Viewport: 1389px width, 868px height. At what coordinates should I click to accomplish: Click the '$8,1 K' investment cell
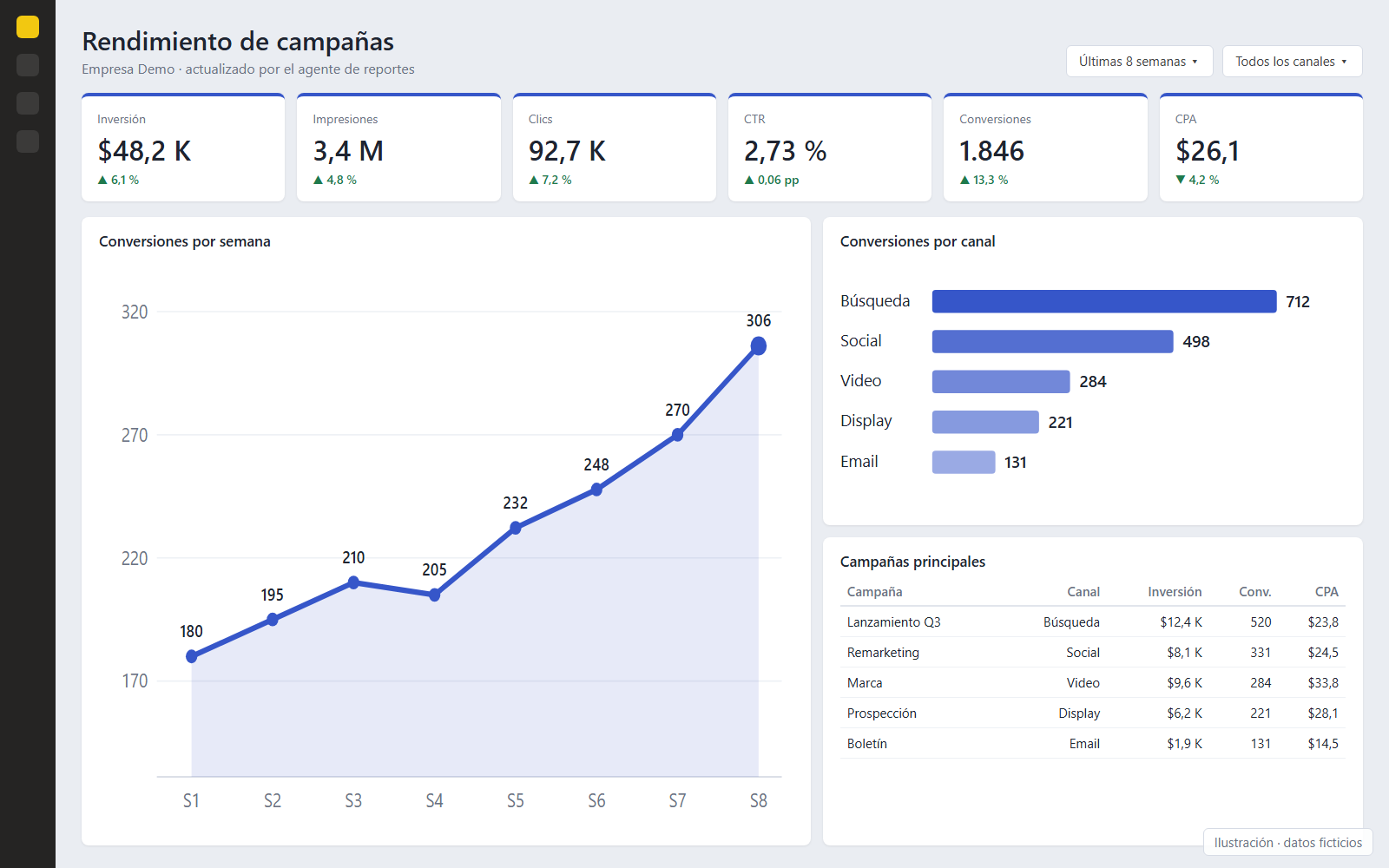[x=1184, y=653]
